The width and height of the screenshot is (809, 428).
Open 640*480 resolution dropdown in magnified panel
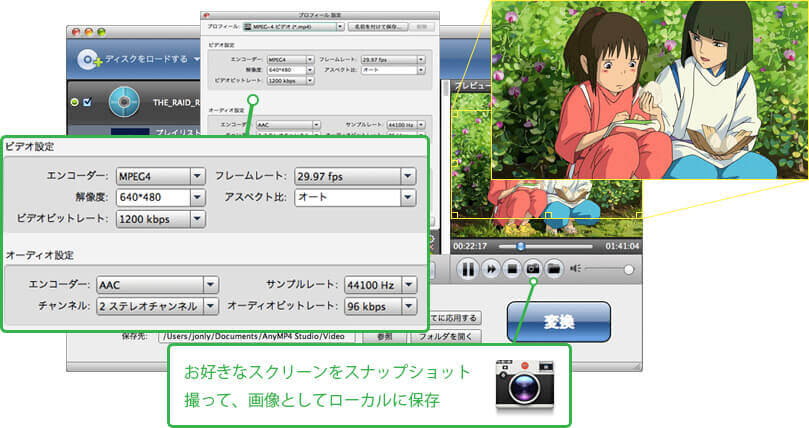click(x=160, y=197)
